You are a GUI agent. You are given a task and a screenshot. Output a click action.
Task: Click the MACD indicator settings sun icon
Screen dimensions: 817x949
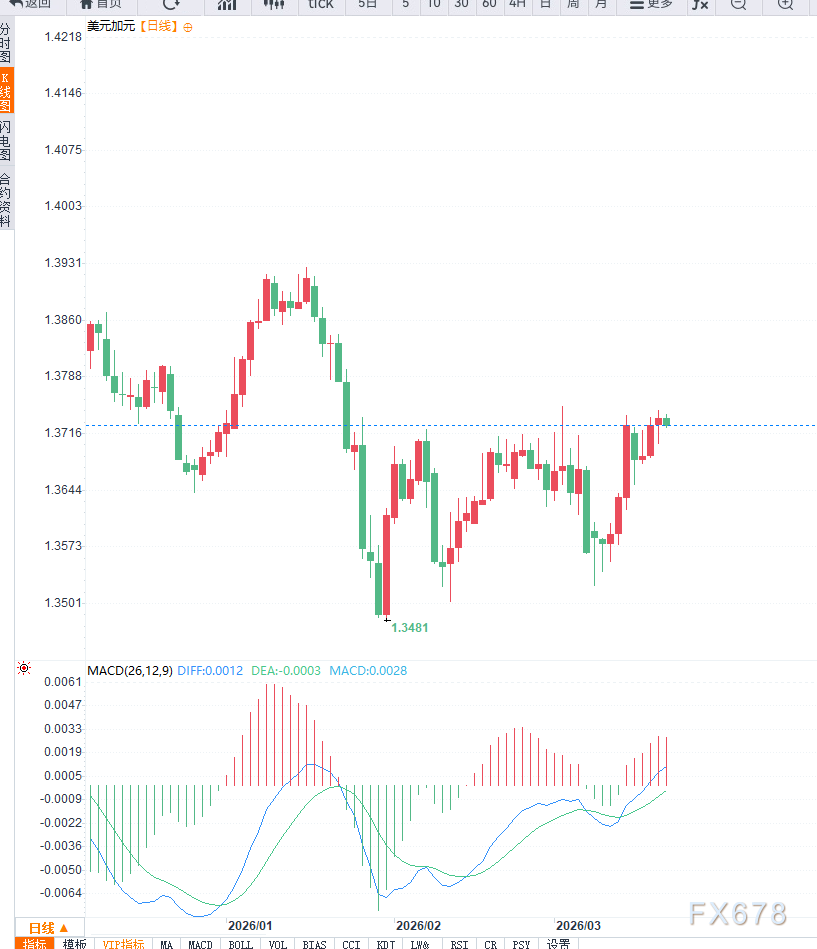[24, 668]
